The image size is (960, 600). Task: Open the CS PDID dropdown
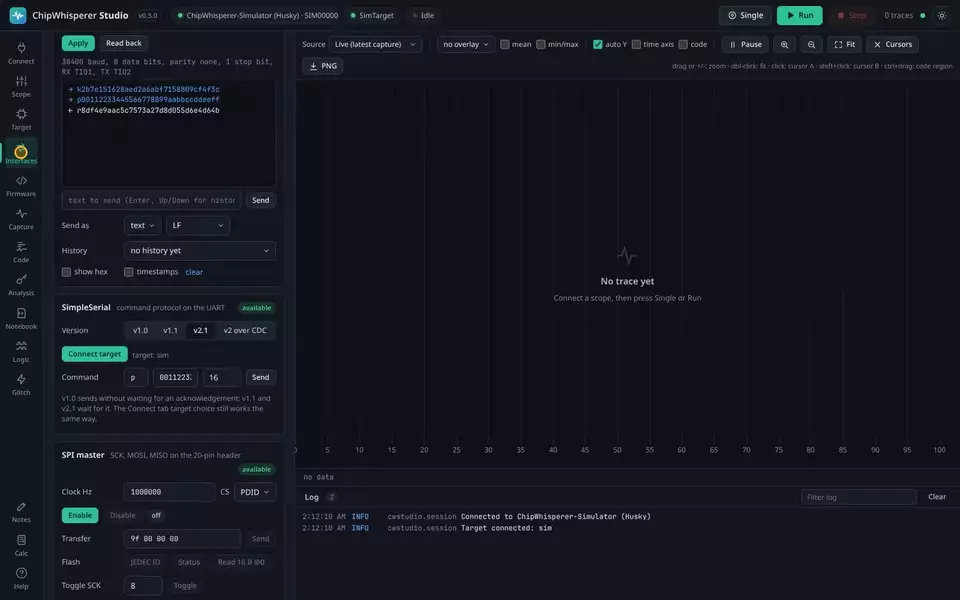click(255, 492)
